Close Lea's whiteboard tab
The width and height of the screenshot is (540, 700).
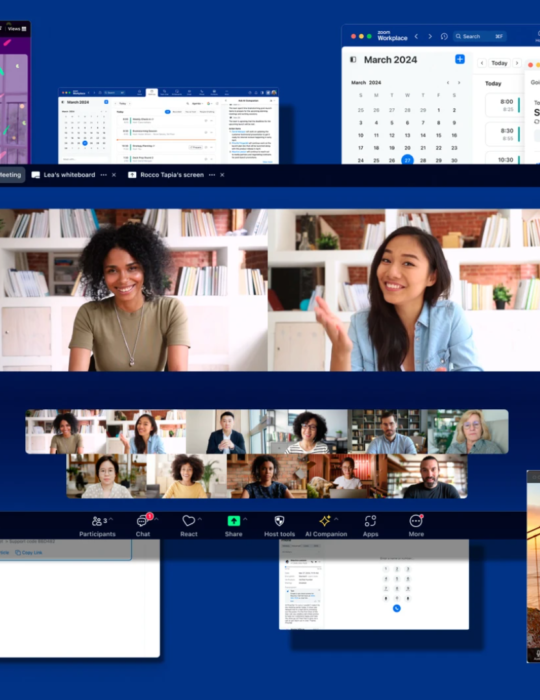pyautogui.click(x=114, y=175)
